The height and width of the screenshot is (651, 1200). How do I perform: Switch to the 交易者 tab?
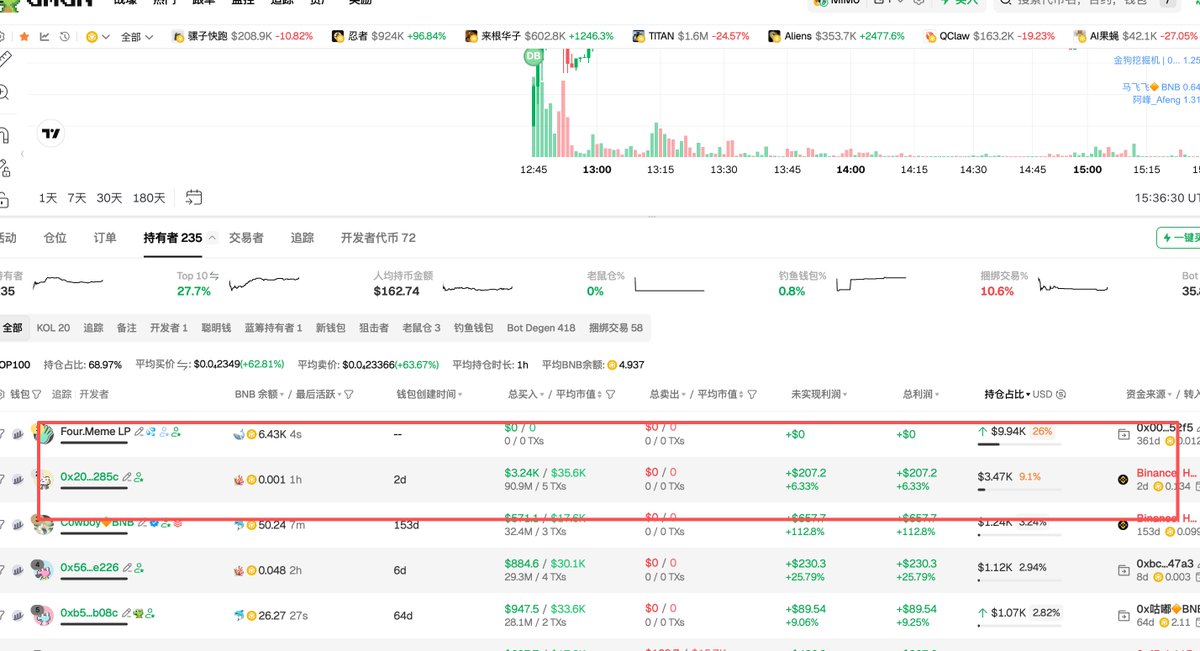click(x=246, y=238)
